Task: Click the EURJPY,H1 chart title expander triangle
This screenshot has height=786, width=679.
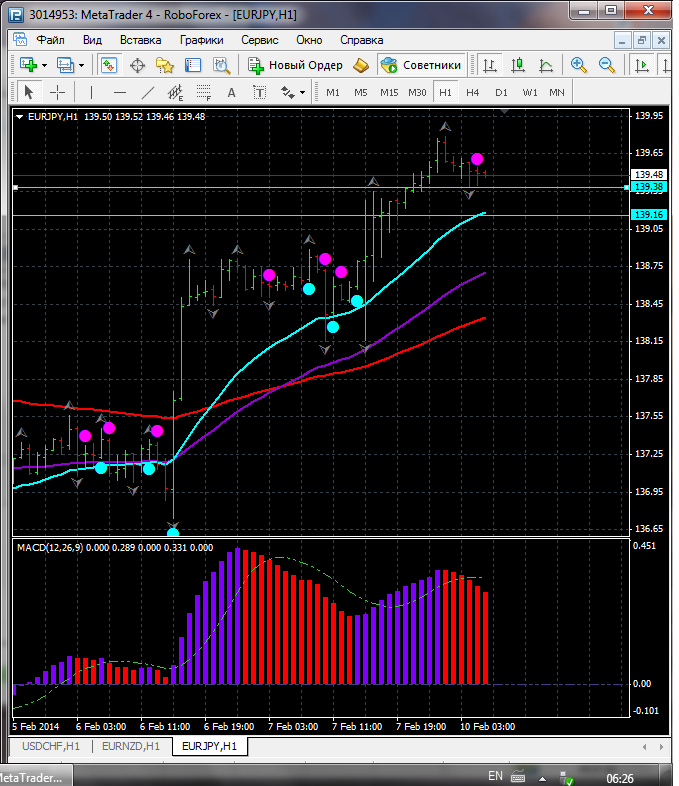Action: coord(20,117)
